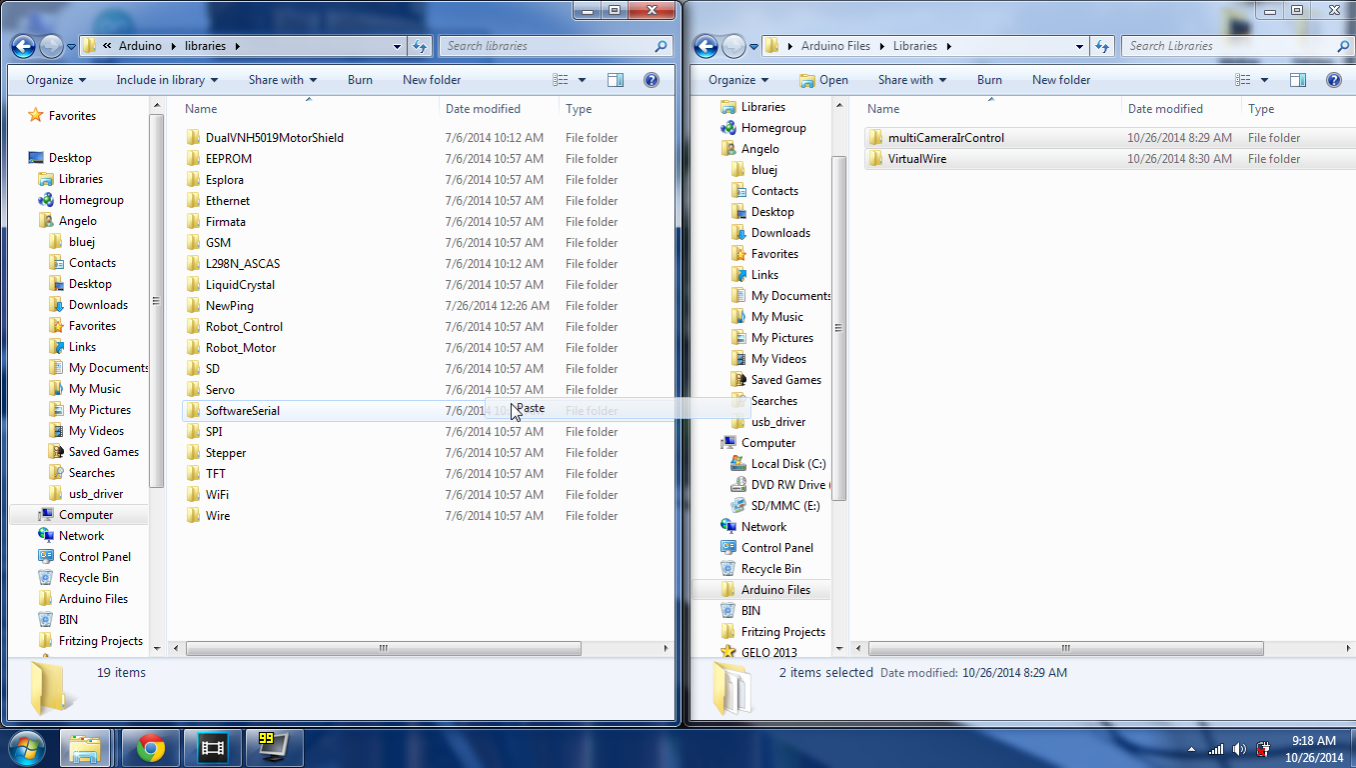Refresh the left Arduino libraries window

click(x=421, y=46)
